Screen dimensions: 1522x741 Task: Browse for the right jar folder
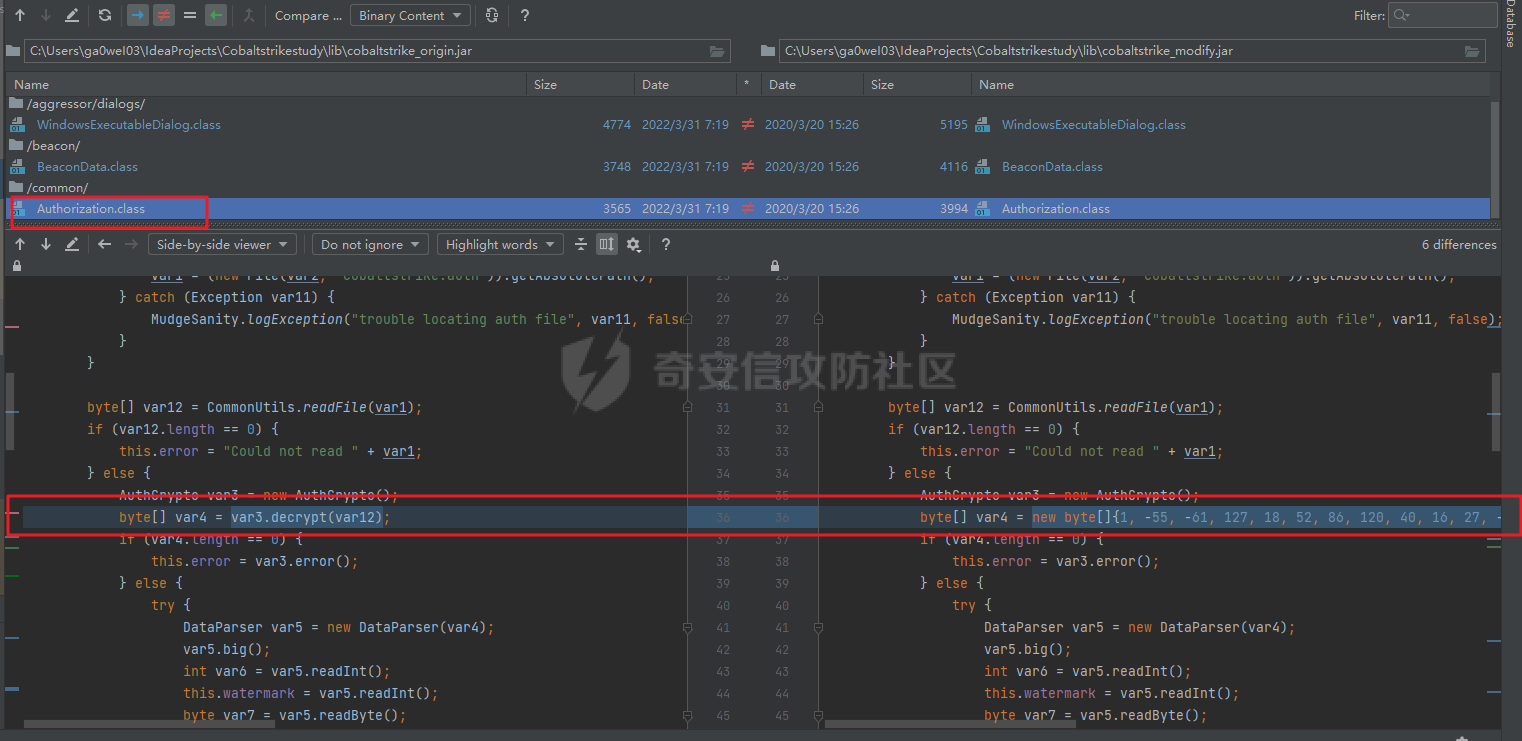[1472, 51]
